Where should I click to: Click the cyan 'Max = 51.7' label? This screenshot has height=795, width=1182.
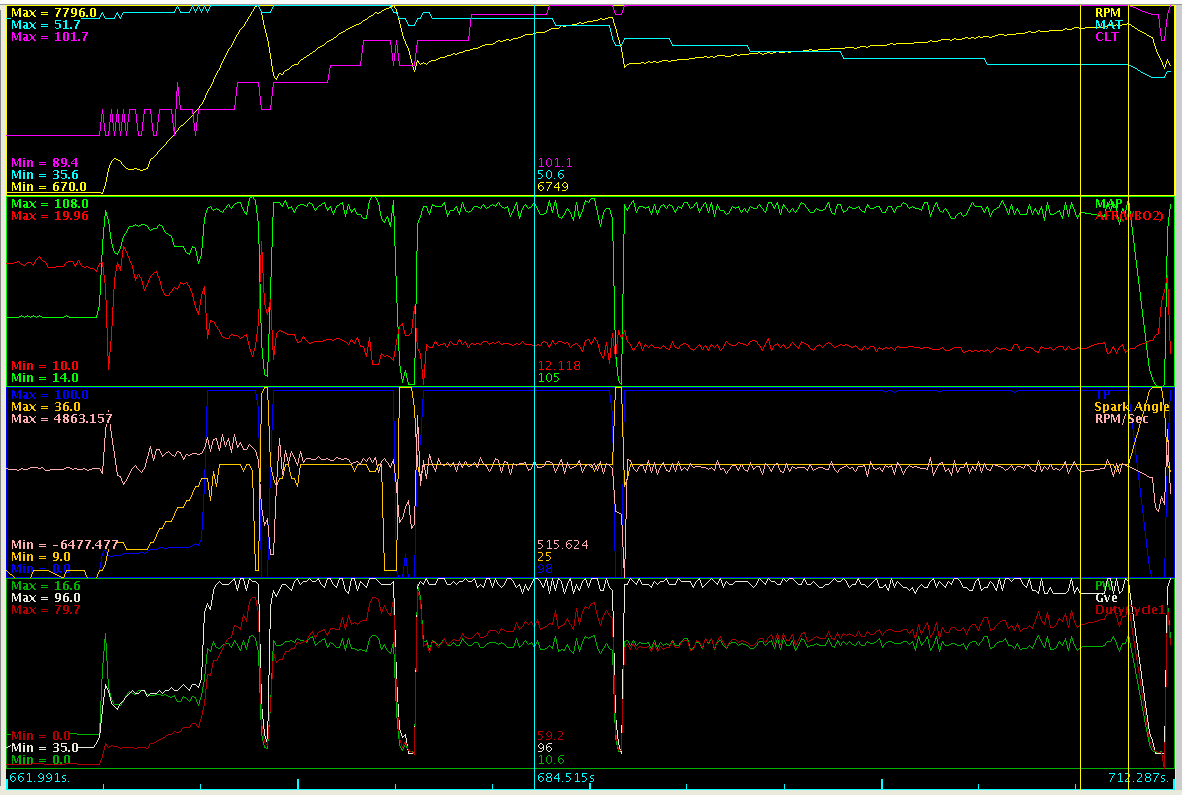45,25
